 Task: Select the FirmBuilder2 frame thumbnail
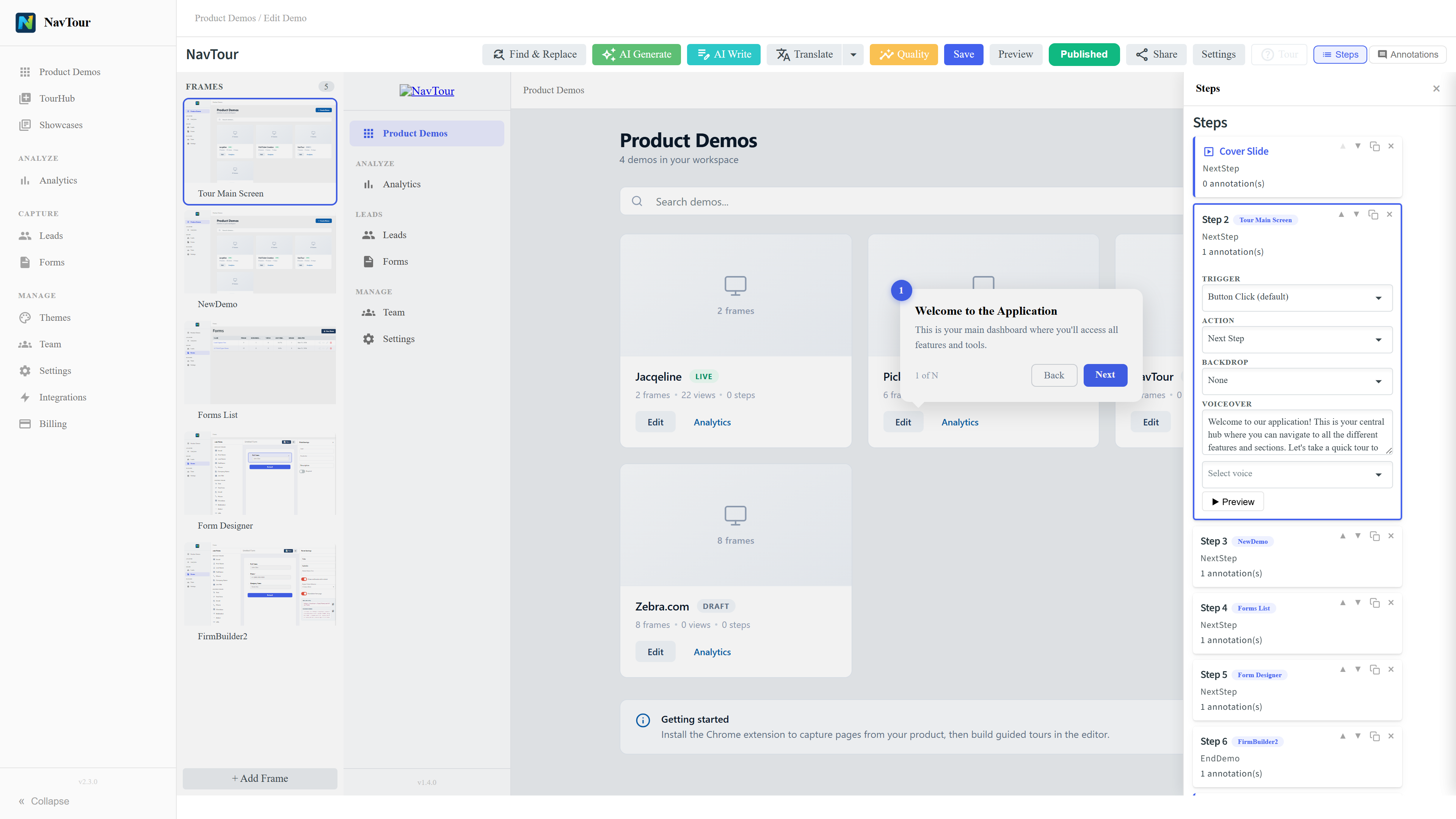[x=259, y=584]
